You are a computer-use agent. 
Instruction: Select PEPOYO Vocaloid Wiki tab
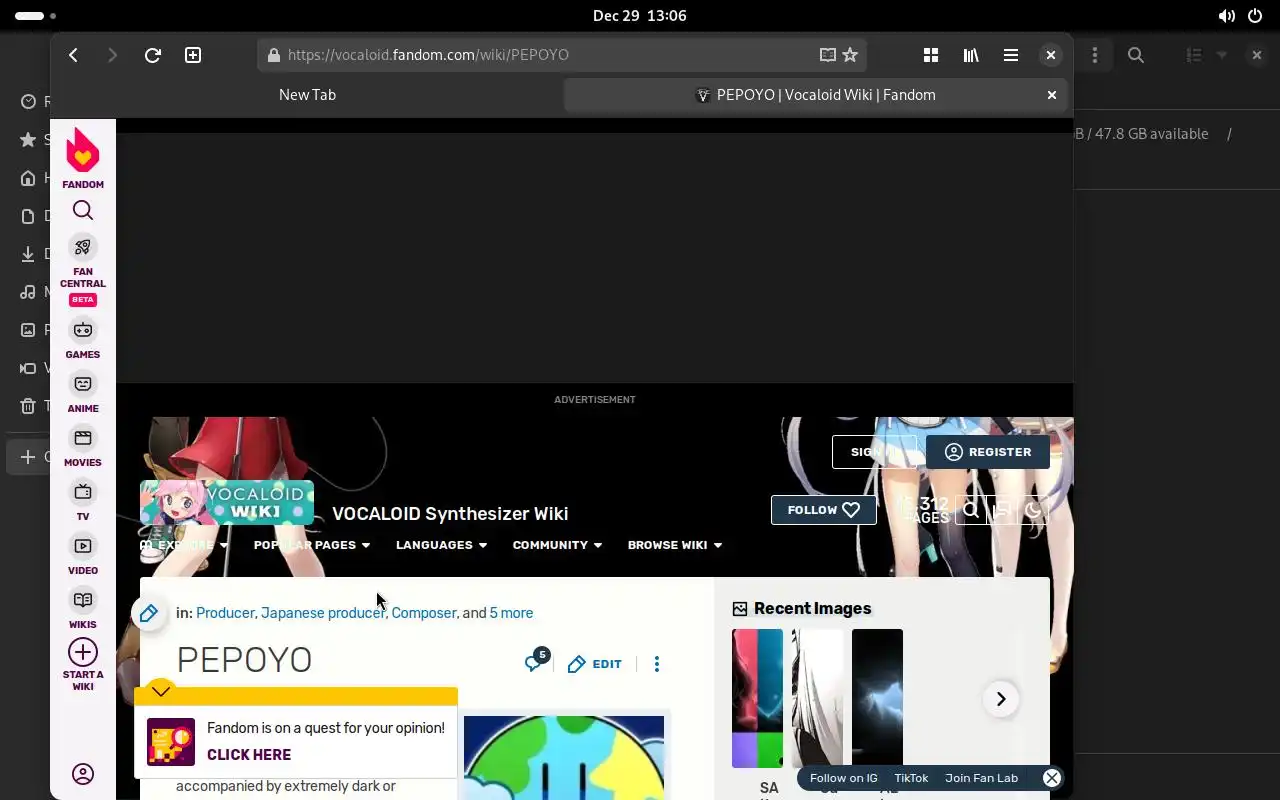(x=816, y=95)
